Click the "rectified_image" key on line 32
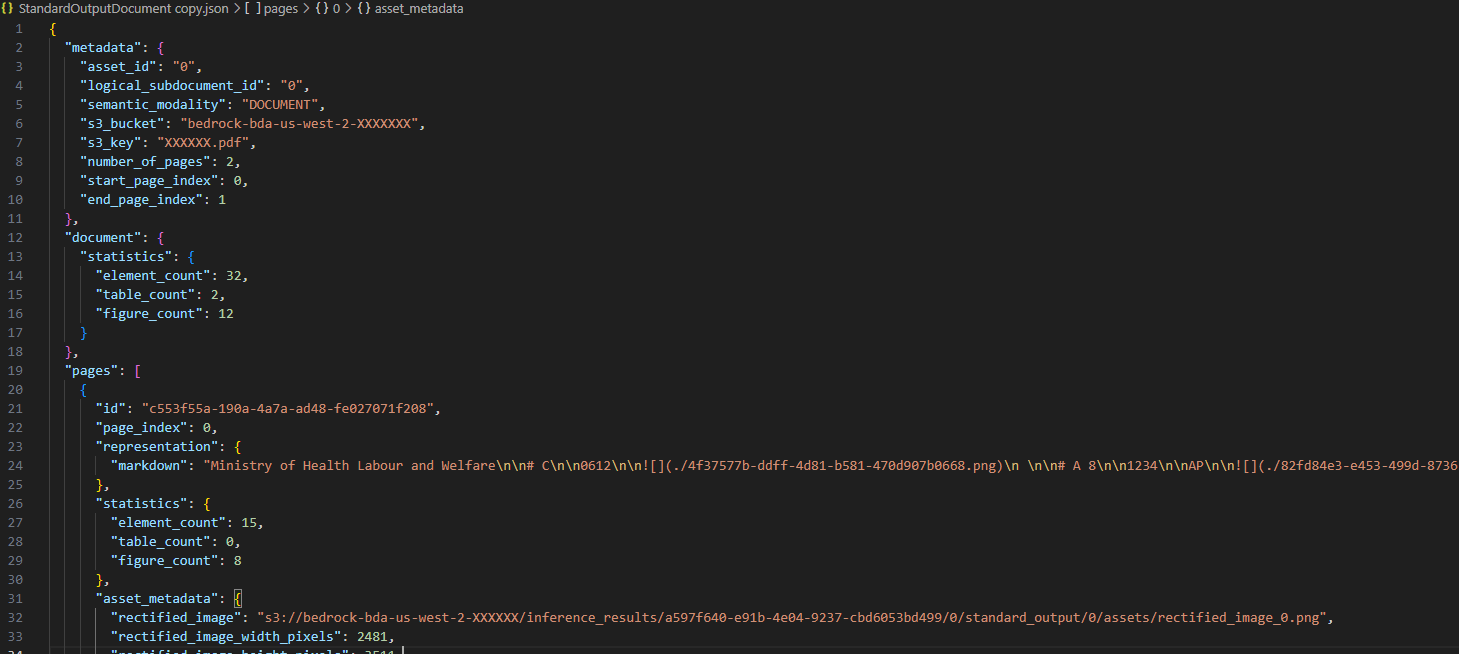Image resolution: width=1459 pixels, height=654 pixels. coord(176,617)
